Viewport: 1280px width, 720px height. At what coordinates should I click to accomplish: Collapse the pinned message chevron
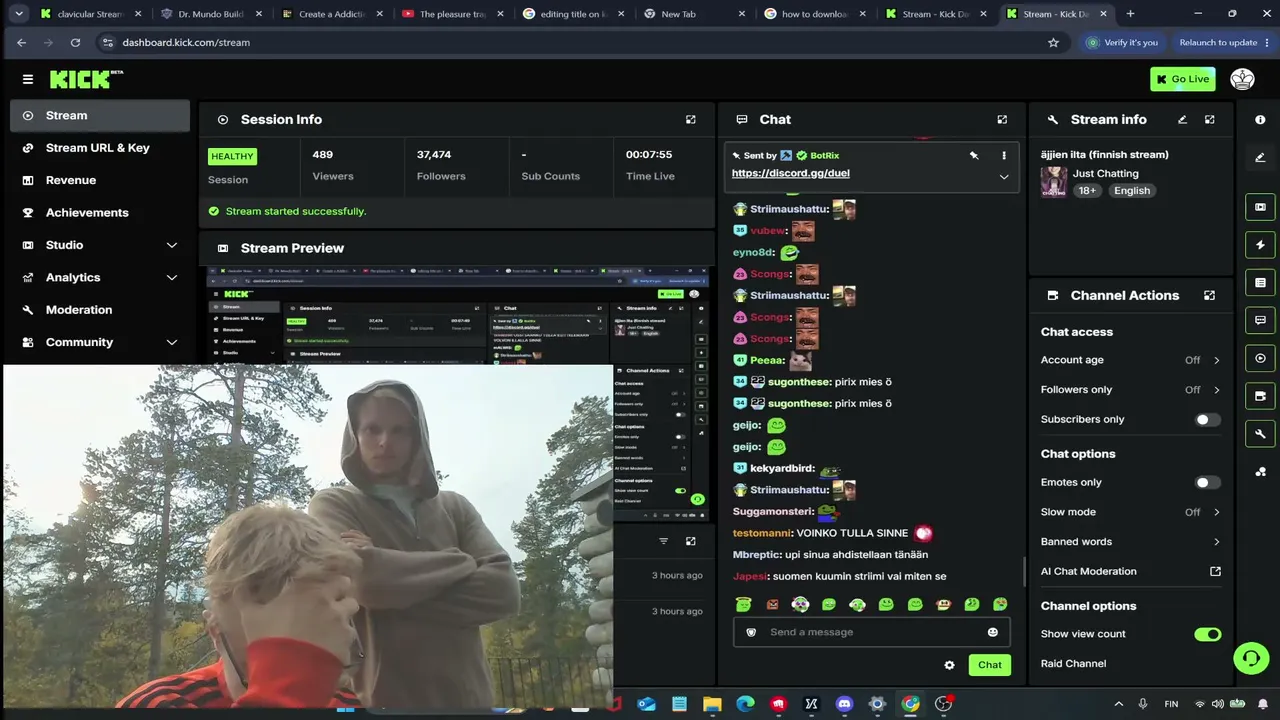1004,177
